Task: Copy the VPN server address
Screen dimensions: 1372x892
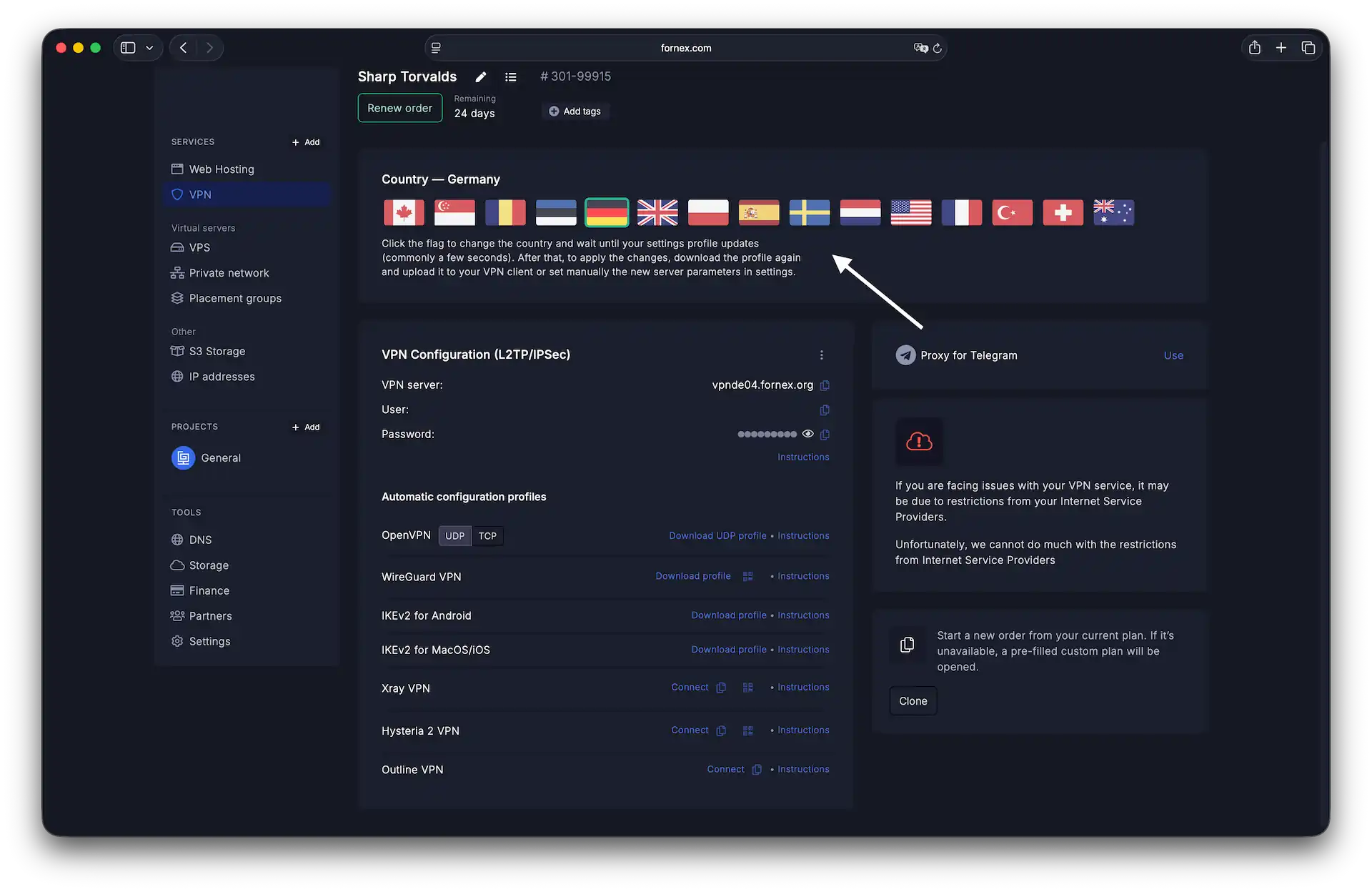Action: coord(825,385)
